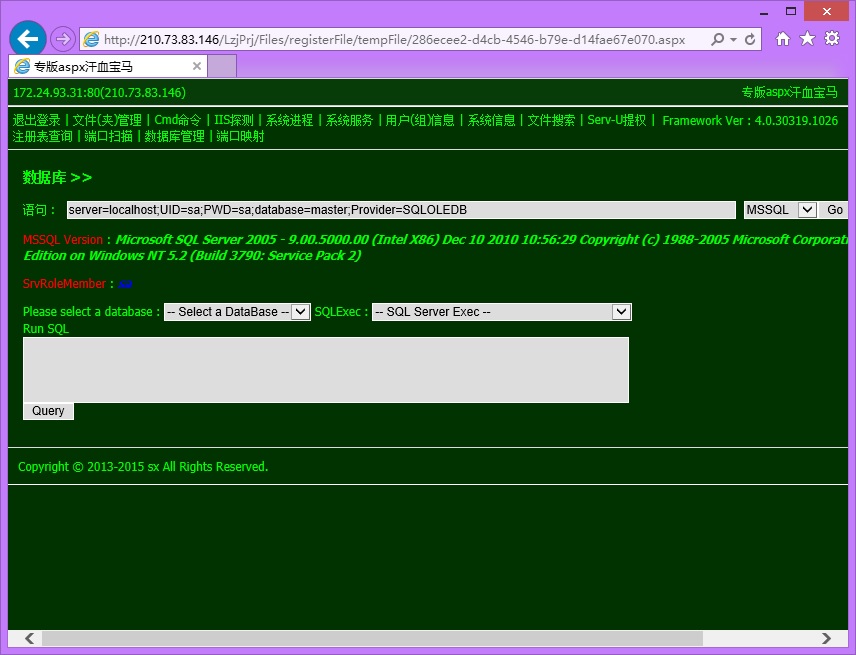Open 数据库管理 database management link

click(x=174, y=136)
